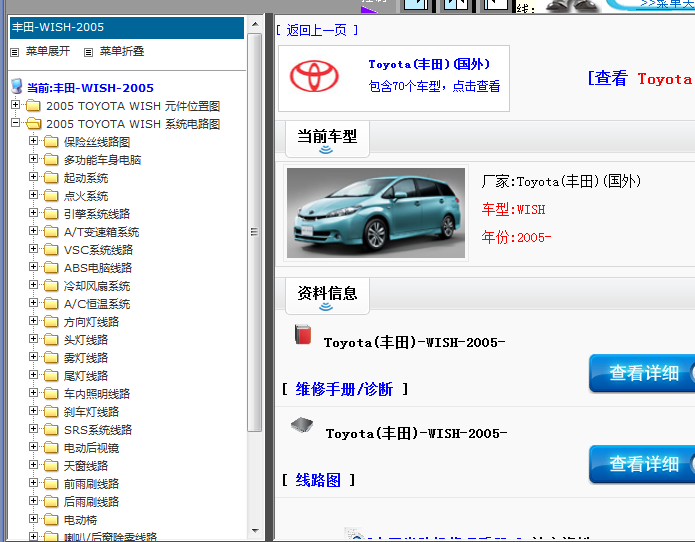
Task: Click the tree panel vertical scrollbar thumb
Action: pos(254,232)
